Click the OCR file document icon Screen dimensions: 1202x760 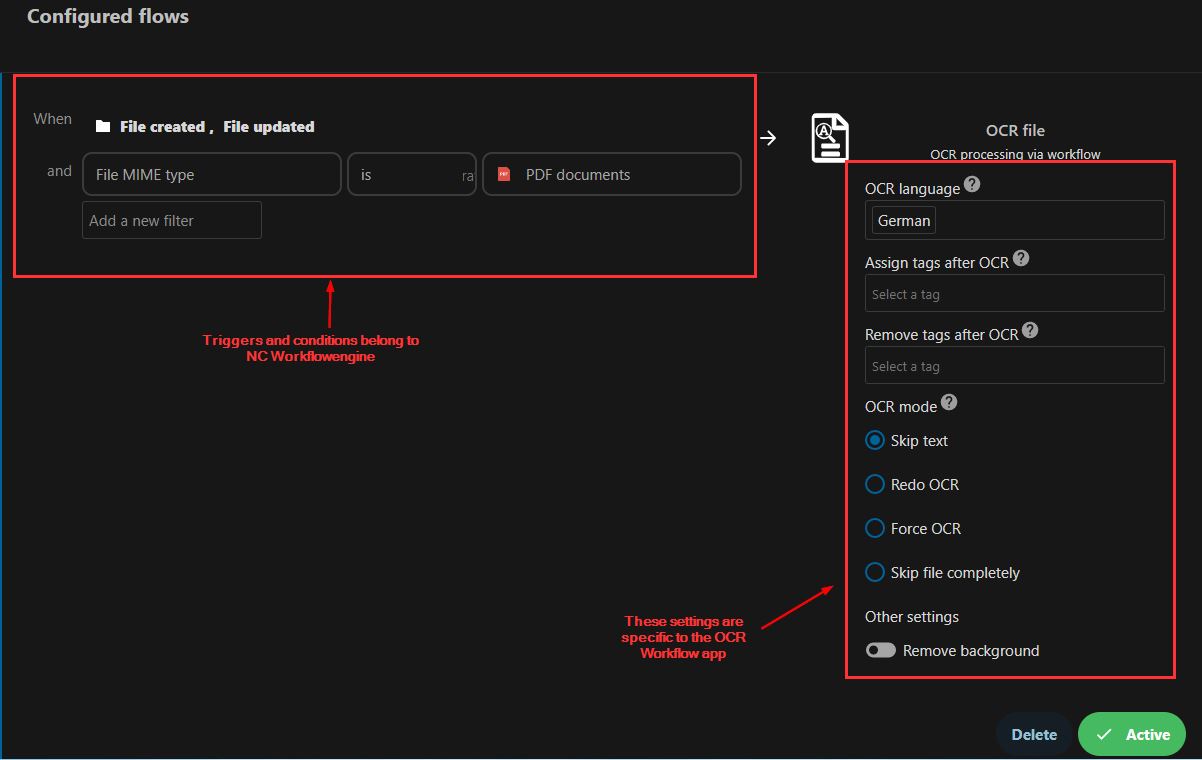pyautogui.click(x=830, y=138)
